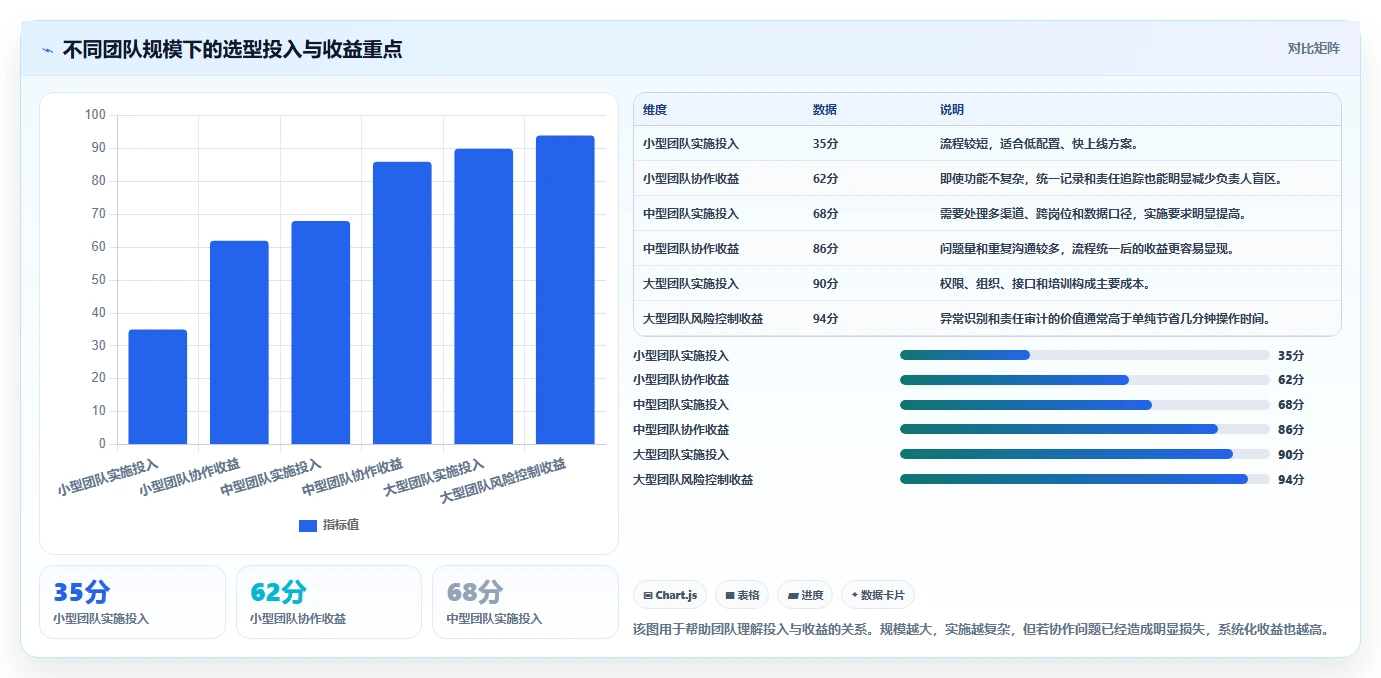Screen dimensions: 1381x678
Task: Click the 大型团队风险控制收益 chart bar at 94
Action: coord(565,290)
